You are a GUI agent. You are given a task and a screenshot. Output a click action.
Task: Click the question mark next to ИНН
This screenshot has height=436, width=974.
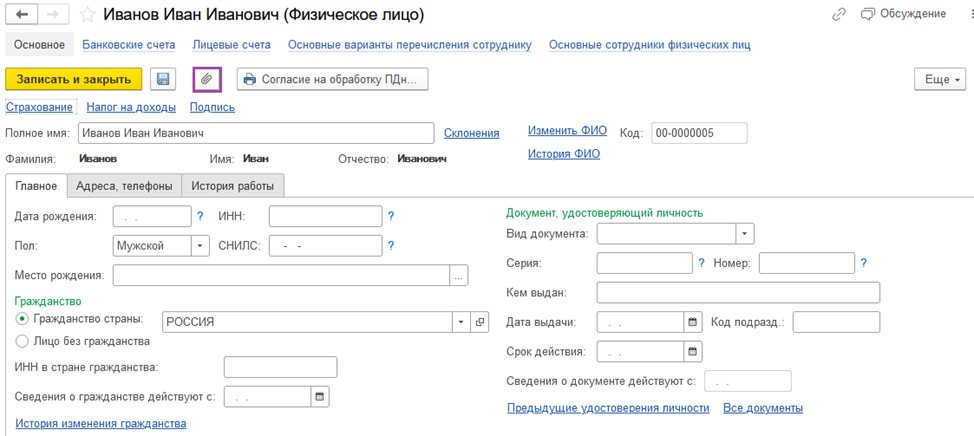point(391,216)
